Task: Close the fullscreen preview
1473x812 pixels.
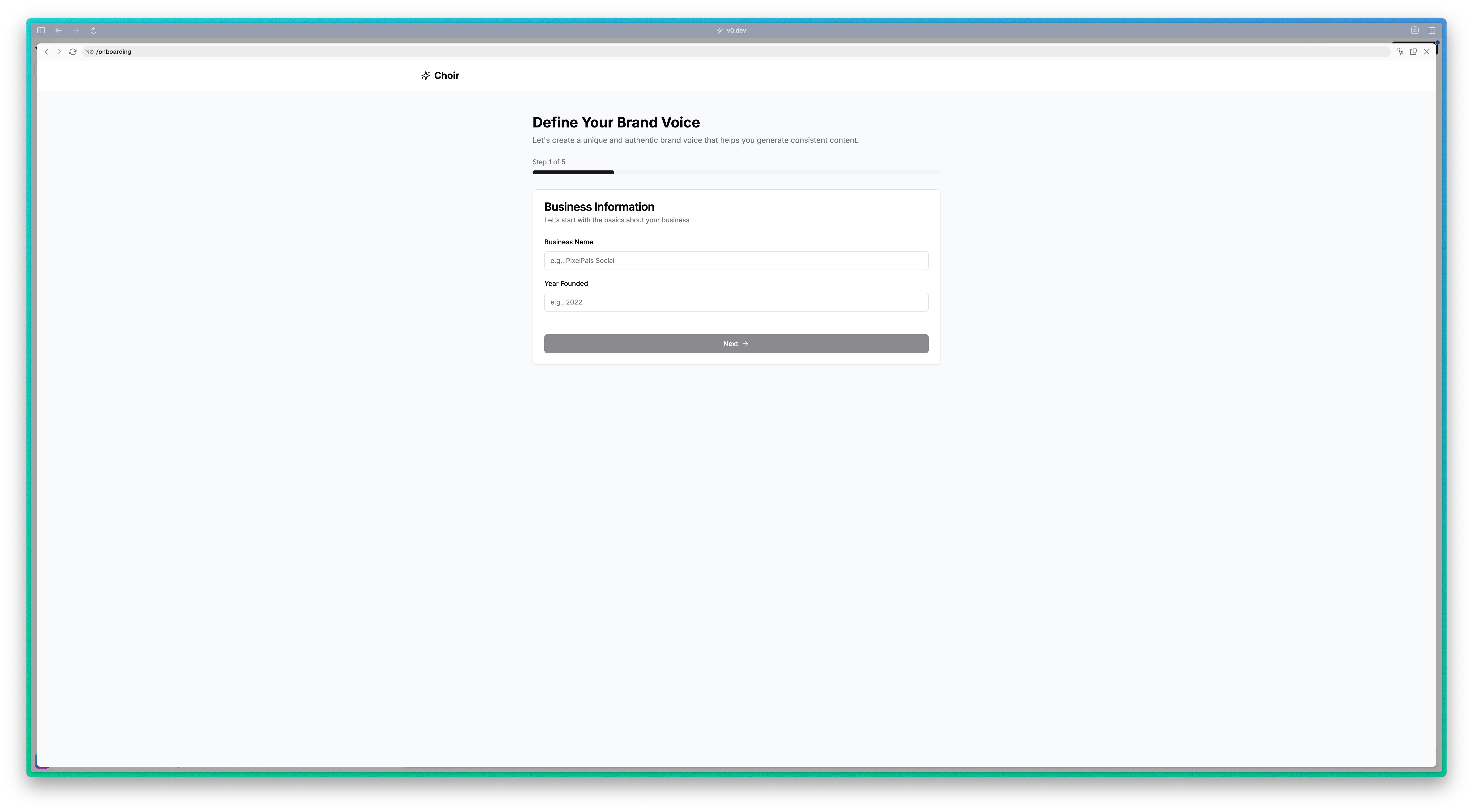Action: (1427, 51)
